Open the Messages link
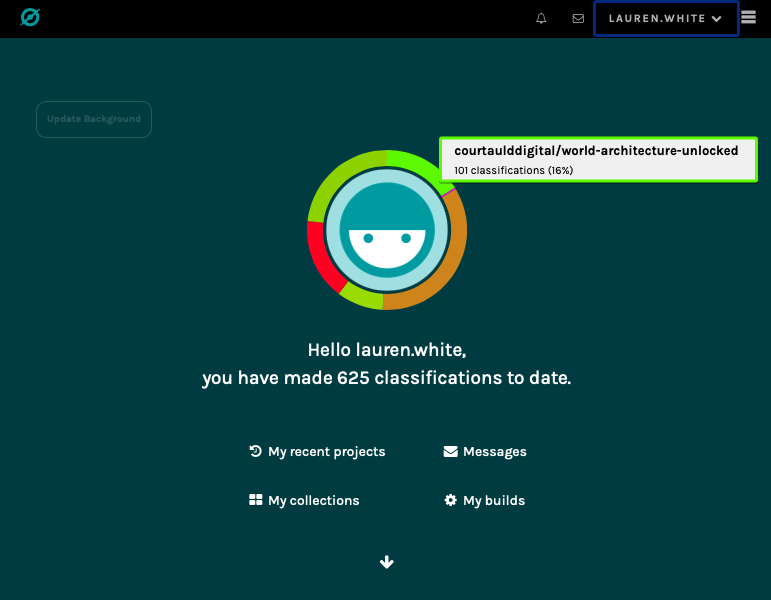This screenshot has height=600, width=771. click(485, 451)
